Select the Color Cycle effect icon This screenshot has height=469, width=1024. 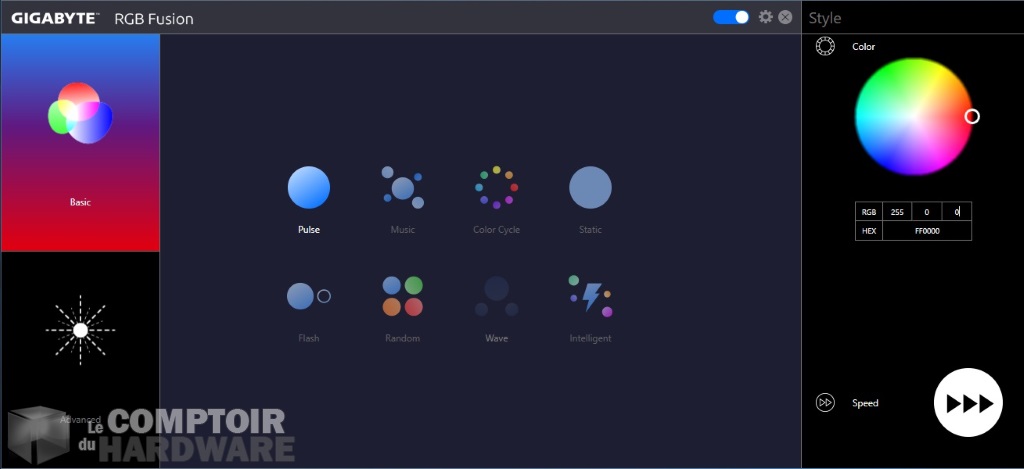point(496,187)
